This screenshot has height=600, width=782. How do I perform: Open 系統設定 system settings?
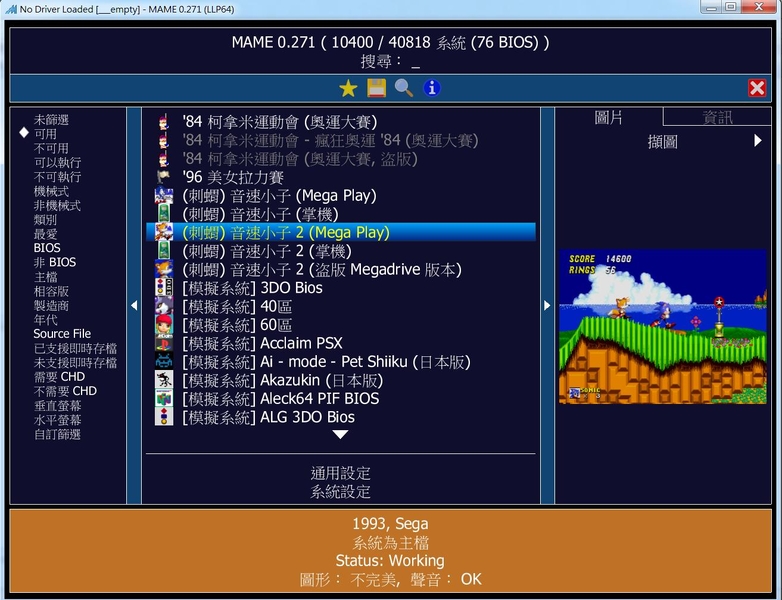(x=340, y=492)
